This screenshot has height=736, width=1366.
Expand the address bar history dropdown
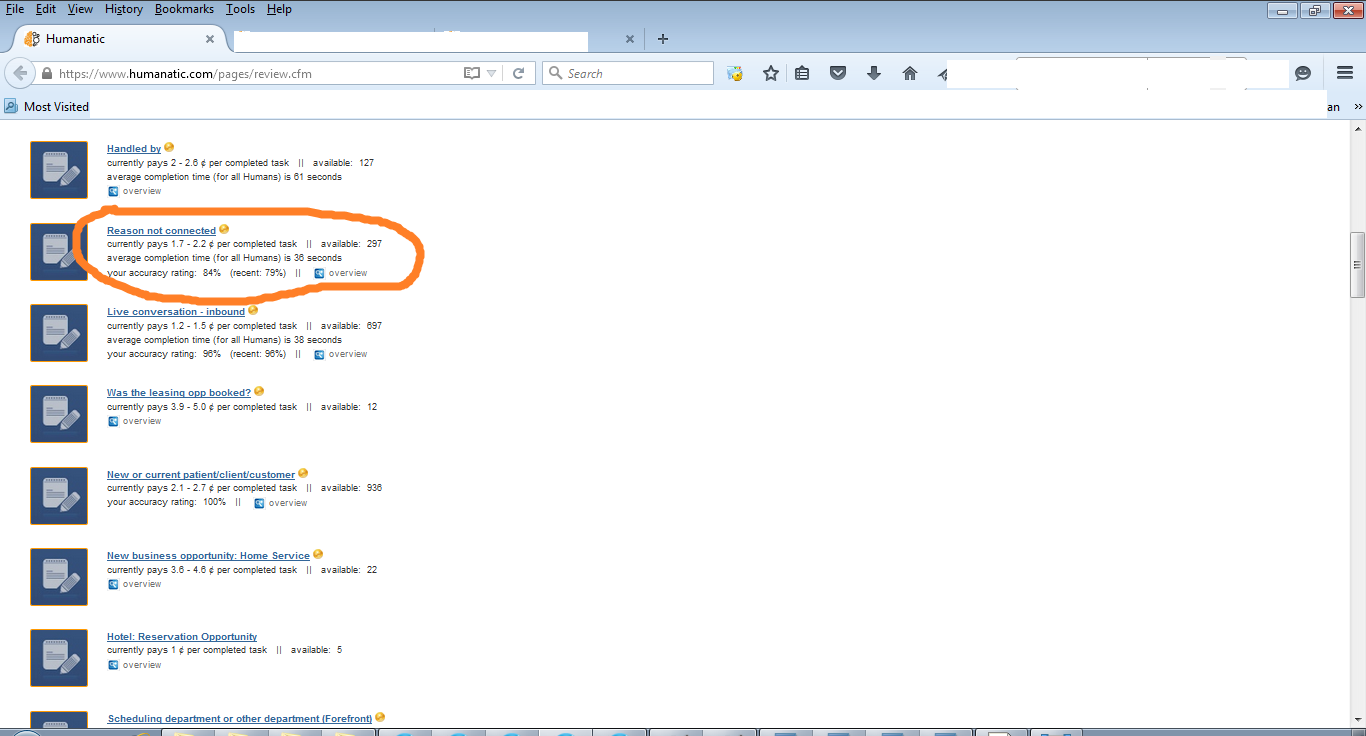(x=491, y=73)
